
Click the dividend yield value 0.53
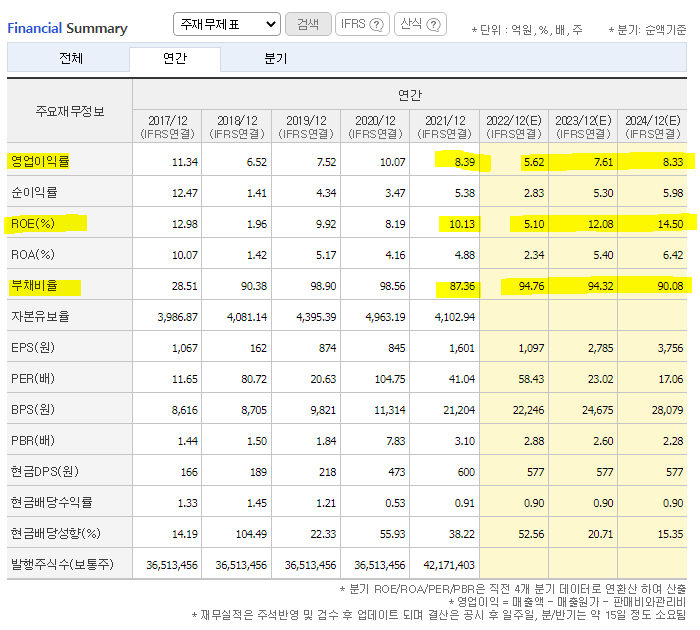[x=395, y=503]
